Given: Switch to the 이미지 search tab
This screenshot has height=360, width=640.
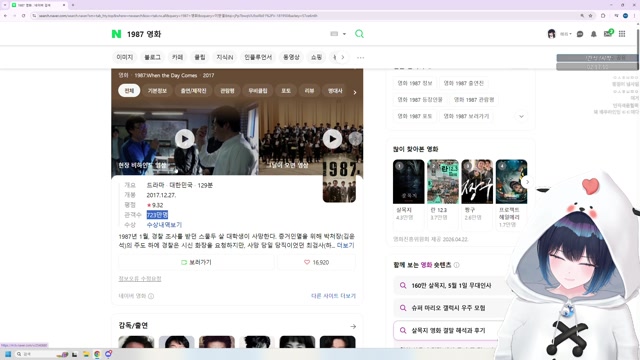Looking at the screenshot, I should click(x=124, y=57).
